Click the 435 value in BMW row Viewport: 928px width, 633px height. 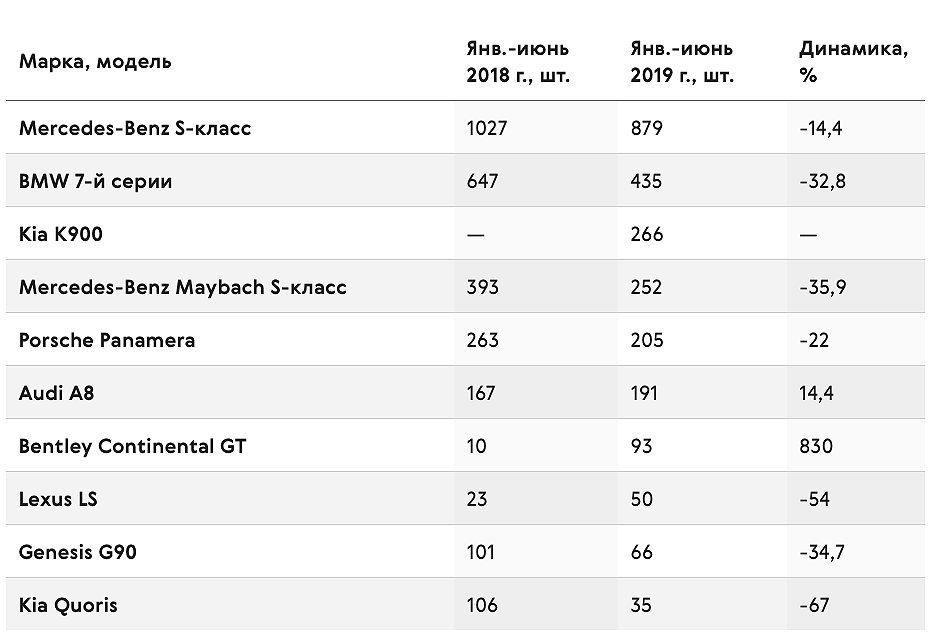(646, 181)
